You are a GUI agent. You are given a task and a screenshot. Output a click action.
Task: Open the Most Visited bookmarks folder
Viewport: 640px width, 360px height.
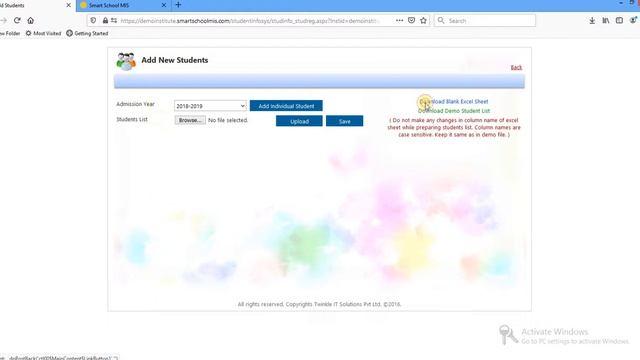(43, 33)
